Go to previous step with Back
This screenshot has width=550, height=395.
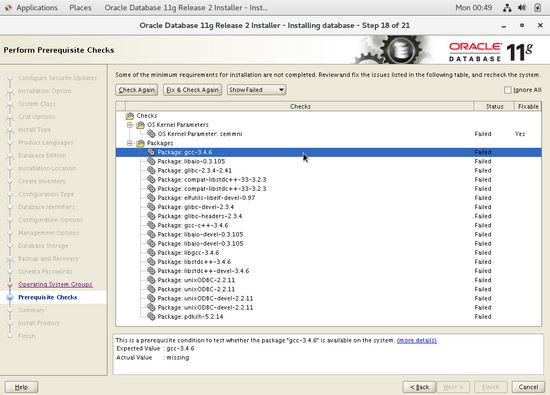coord(419,387)
